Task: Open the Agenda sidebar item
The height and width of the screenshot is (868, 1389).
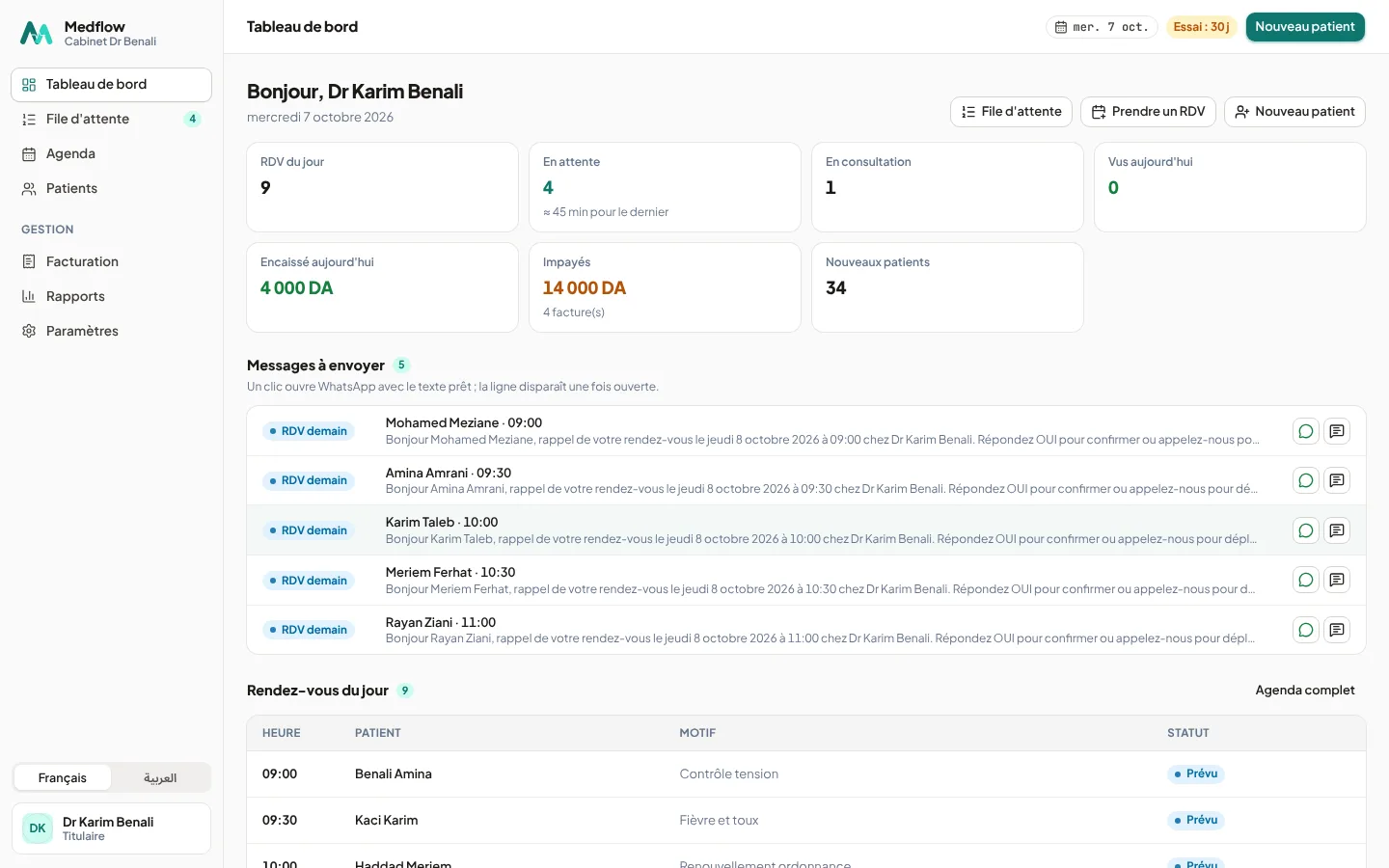Action: click(111, 154)
